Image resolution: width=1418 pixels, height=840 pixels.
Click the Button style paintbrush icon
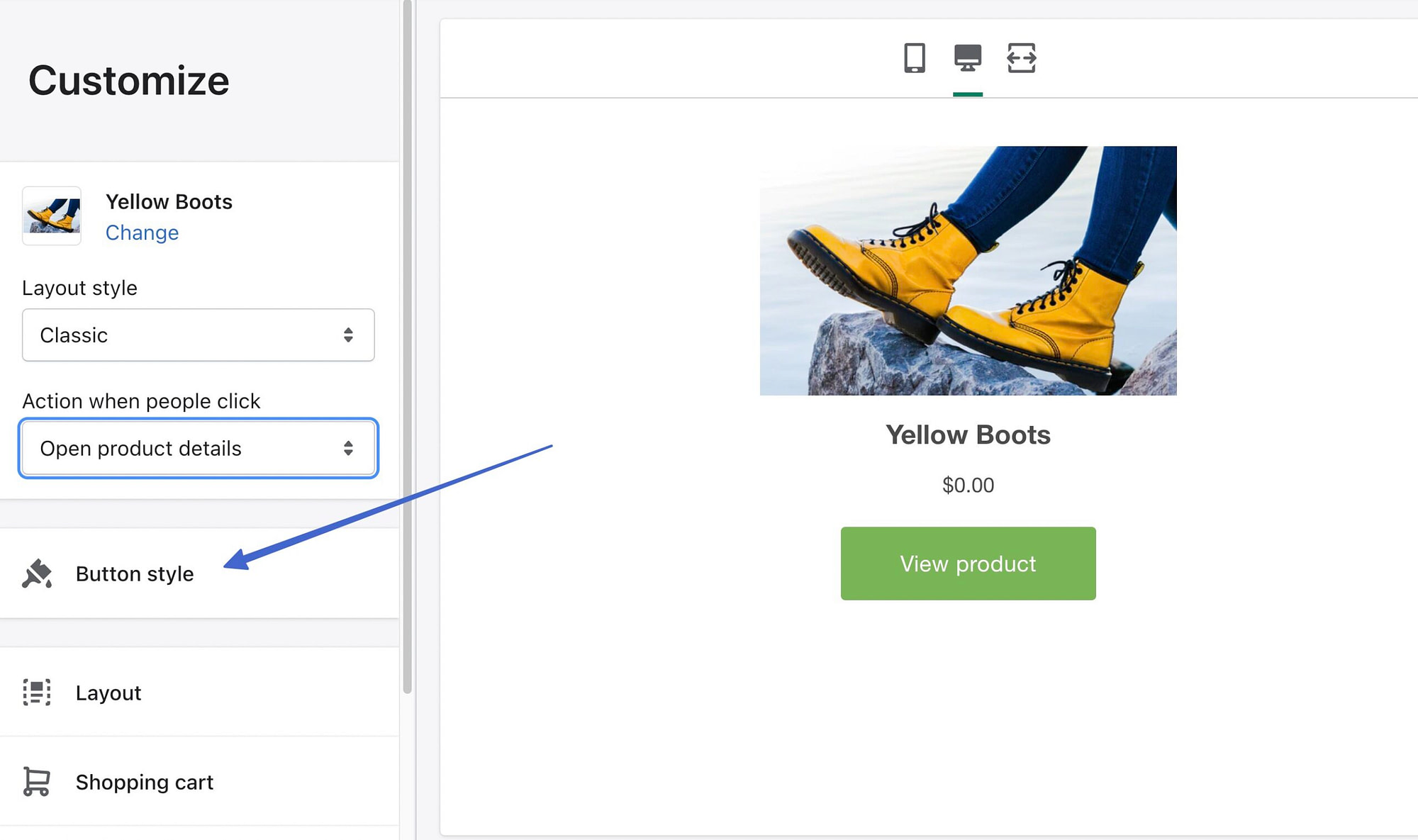point(37,573)
